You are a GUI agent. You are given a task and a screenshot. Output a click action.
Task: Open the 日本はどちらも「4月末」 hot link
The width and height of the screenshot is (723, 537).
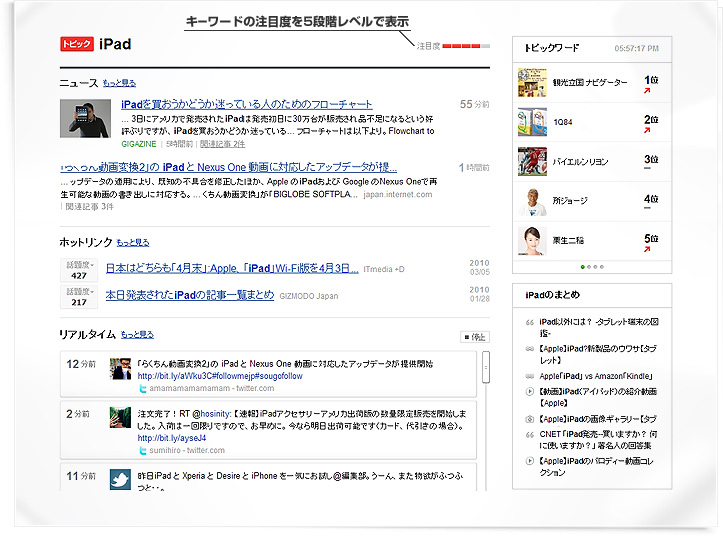(232, 268)
